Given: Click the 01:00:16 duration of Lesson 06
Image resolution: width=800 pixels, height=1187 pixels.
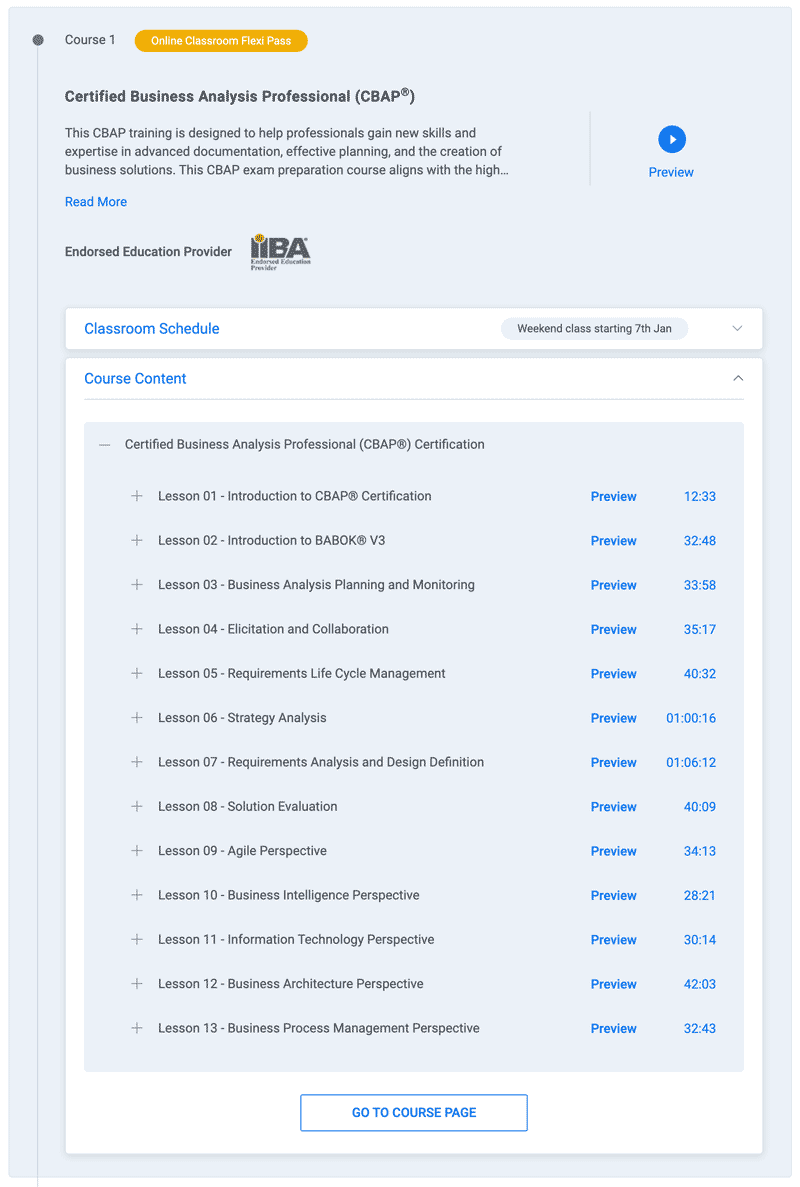Looking at the screenshot, I should (691, 718).
